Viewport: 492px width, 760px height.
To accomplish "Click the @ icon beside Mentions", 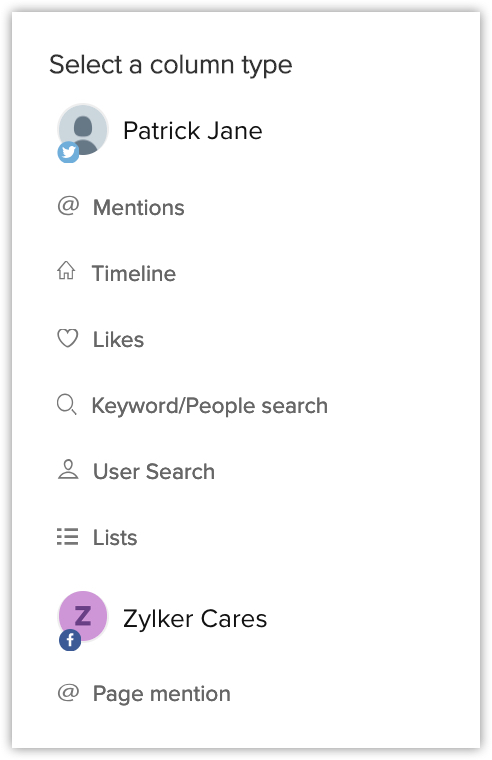I will tap(68, 206).
